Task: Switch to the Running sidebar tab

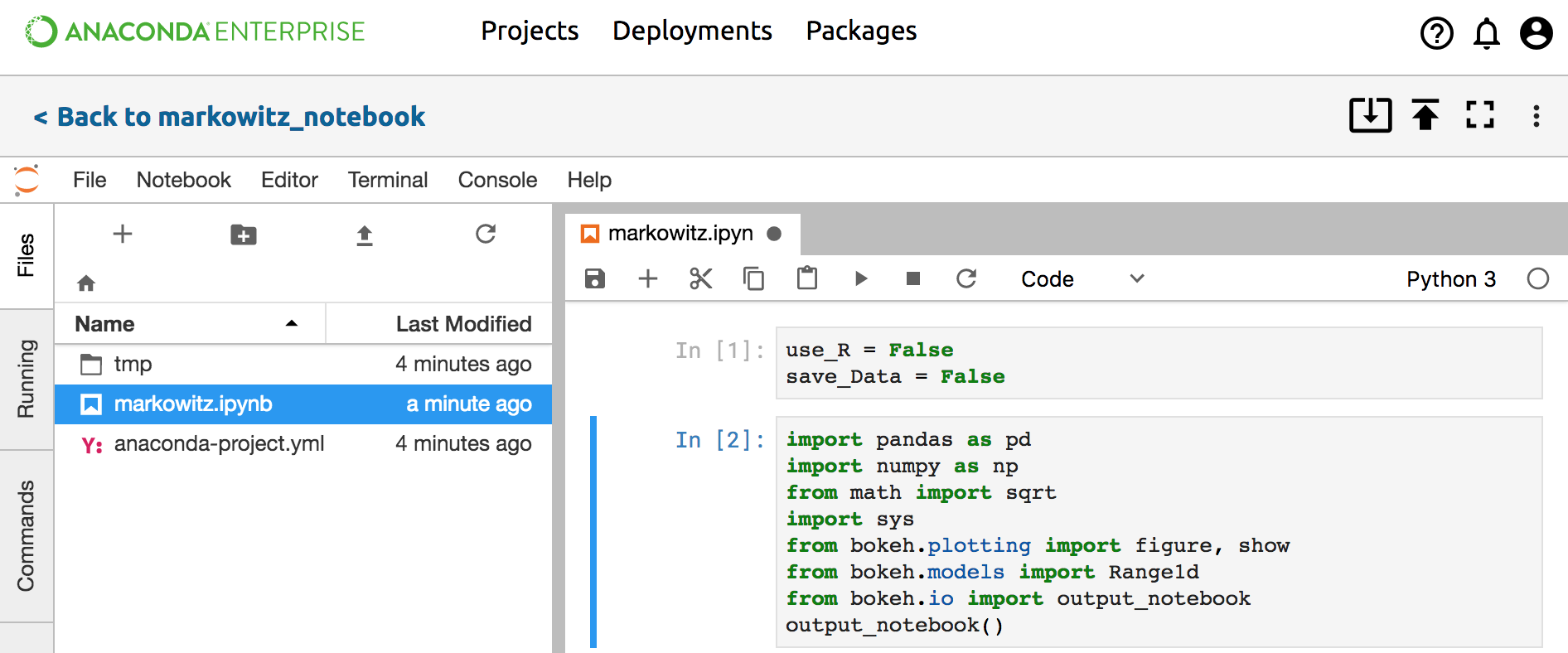Action: [27, 379]
